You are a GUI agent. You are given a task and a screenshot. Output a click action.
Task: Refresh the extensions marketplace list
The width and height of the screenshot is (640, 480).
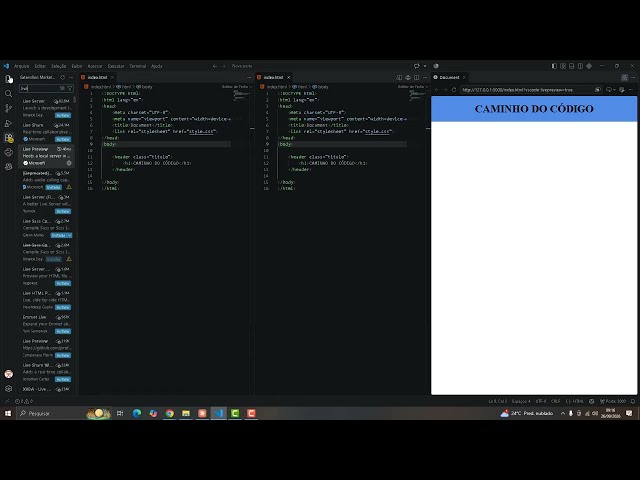62,77
